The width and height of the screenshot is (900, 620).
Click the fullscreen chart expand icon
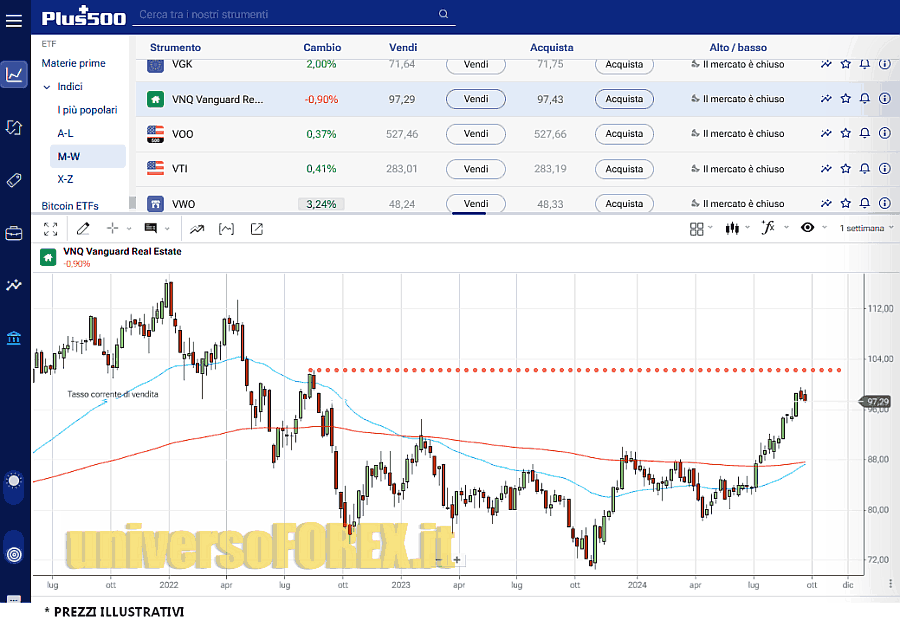pos(50,229)
